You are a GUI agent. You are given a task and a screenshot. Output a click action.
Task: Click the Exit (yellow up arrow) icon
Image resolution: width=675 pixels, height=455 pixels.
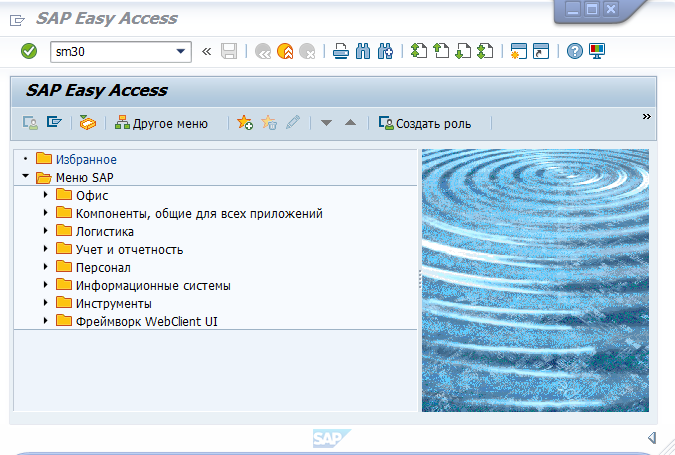(x=285, y=51)
